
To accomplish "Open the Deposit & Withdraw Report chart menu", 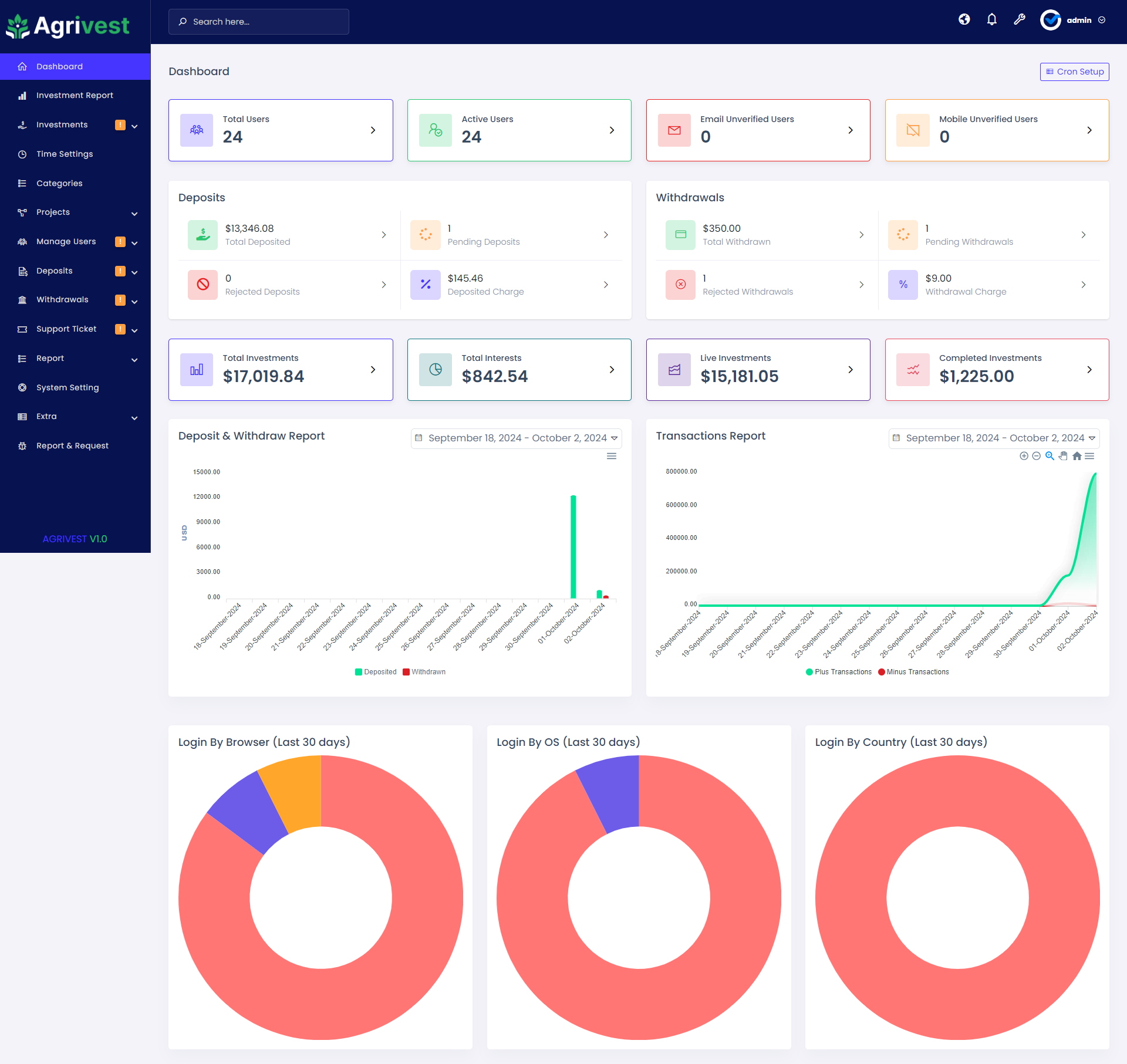I will (x=612, y=456).
